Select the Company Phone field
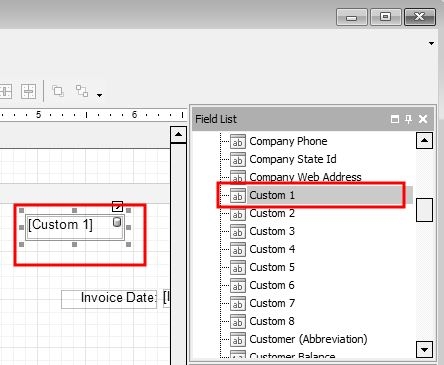Screen dimensions: 444x365 click(x=288, y=141)
